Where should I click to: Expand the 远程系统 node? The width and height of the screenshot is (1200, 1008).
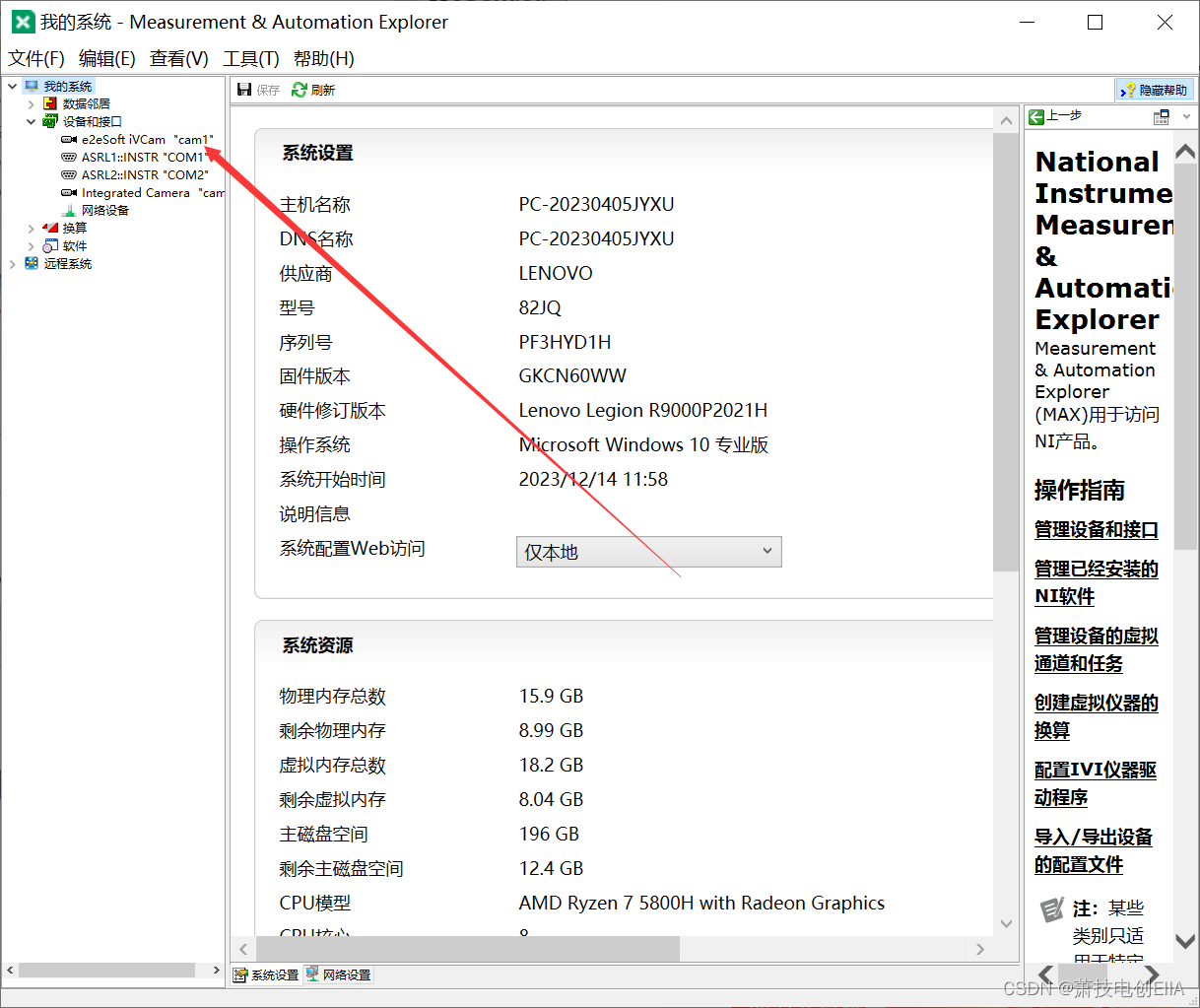[x=12, y=264]
